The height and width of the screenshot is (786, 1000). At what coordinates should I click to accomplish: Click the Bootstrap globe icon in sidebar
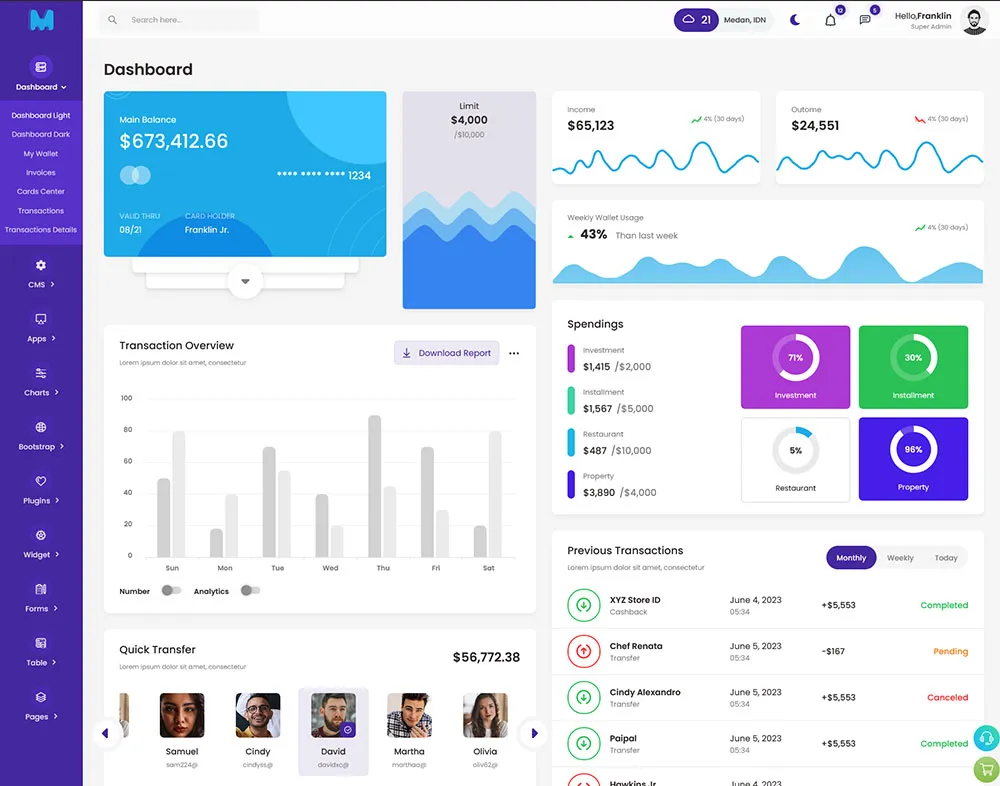(x=41, y=427)
